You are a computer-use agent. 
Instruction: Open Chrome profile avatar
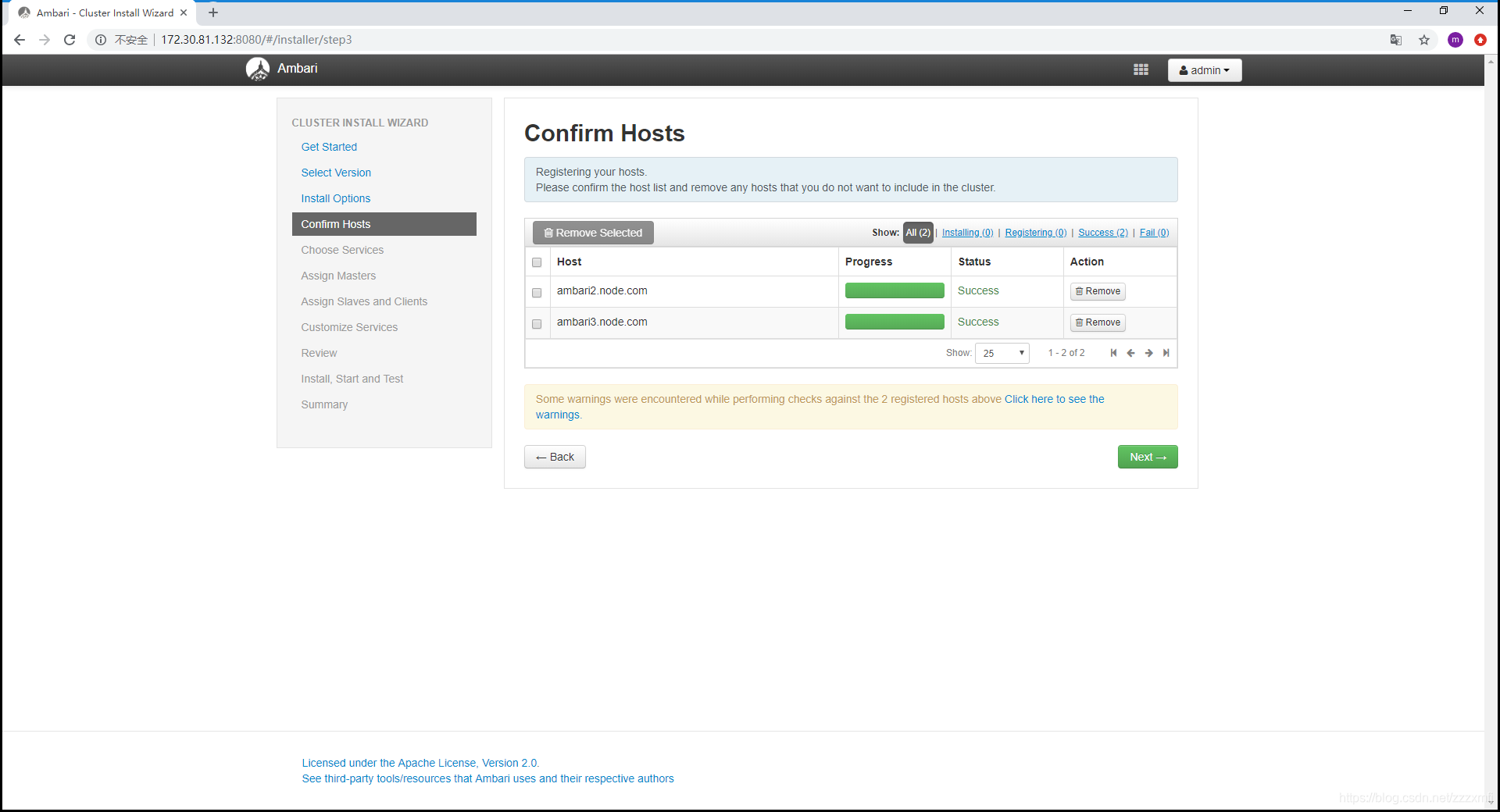point(1455,40)
